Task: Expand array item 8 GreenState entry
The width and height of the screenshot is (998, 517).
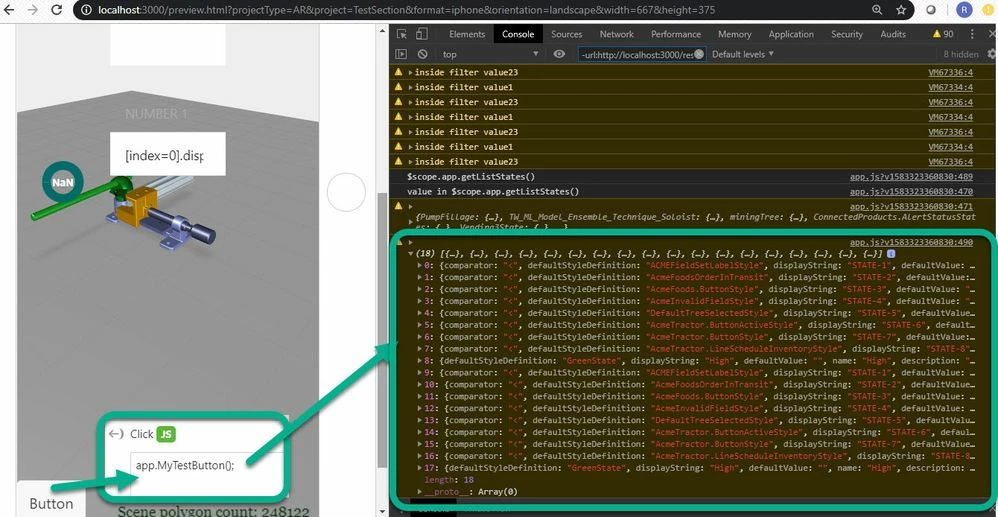Action: click(420, 360)
